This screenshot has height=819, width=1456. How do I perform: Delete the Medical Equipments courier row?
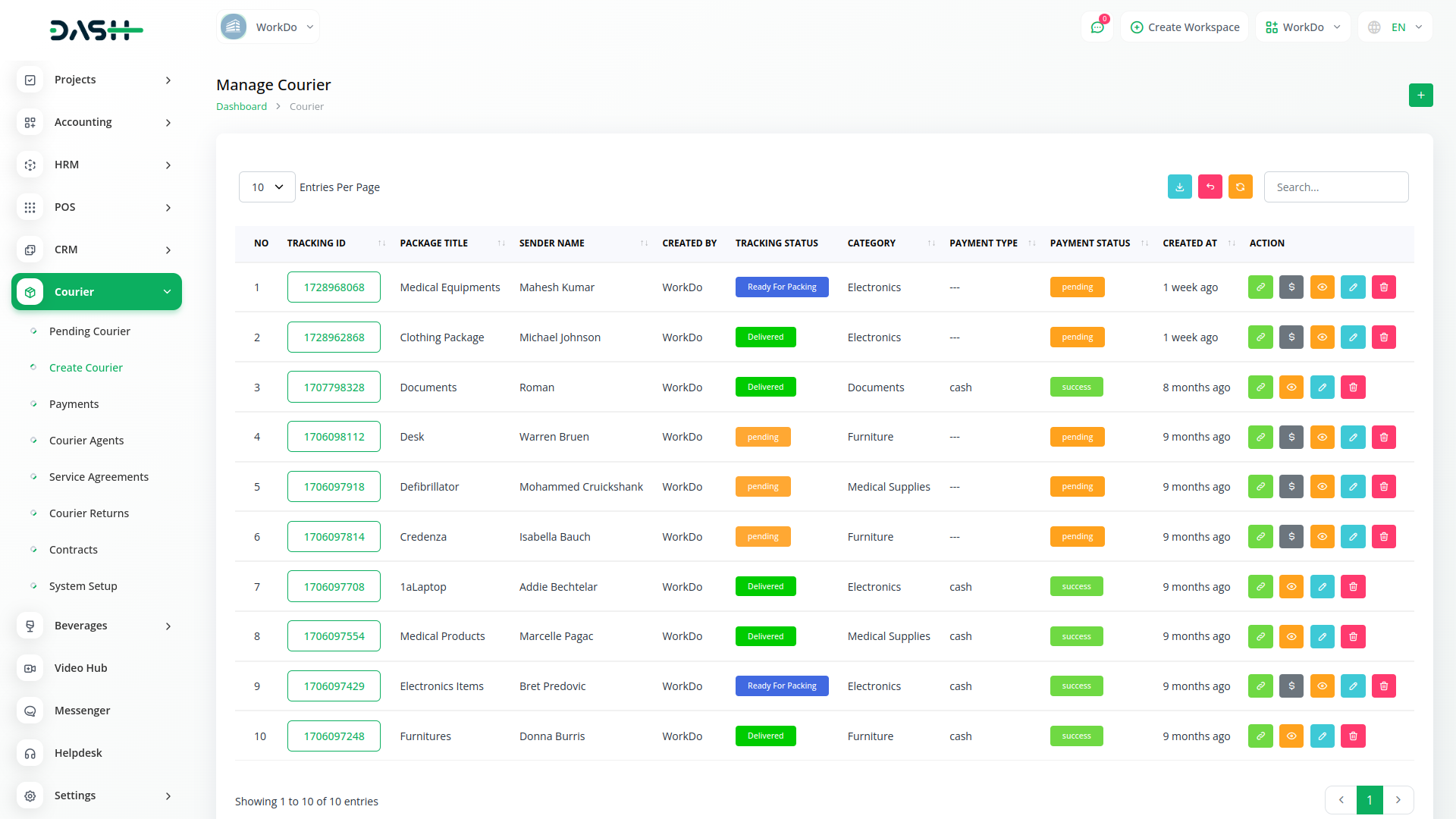click(x=1383, y=287)
